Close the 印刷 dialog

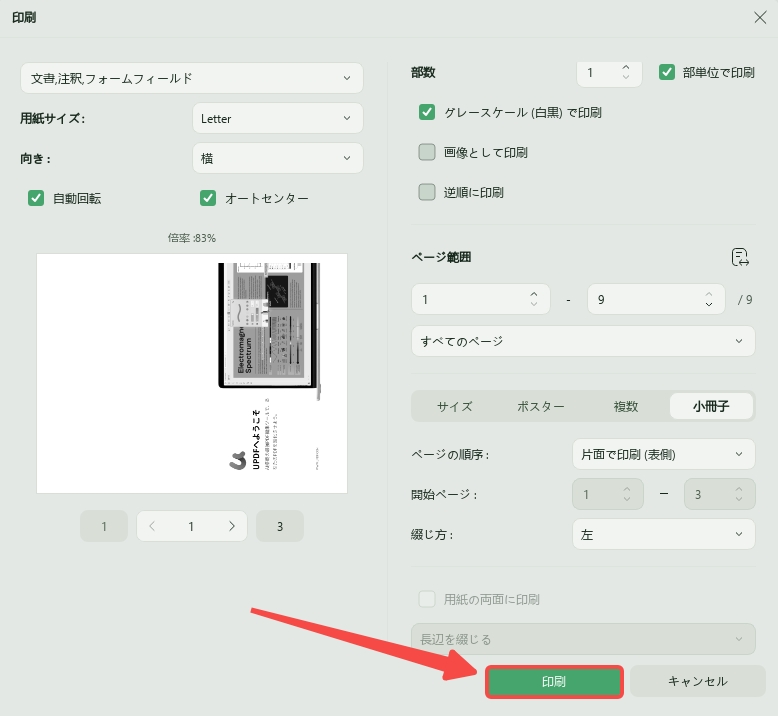click(760, 17)
